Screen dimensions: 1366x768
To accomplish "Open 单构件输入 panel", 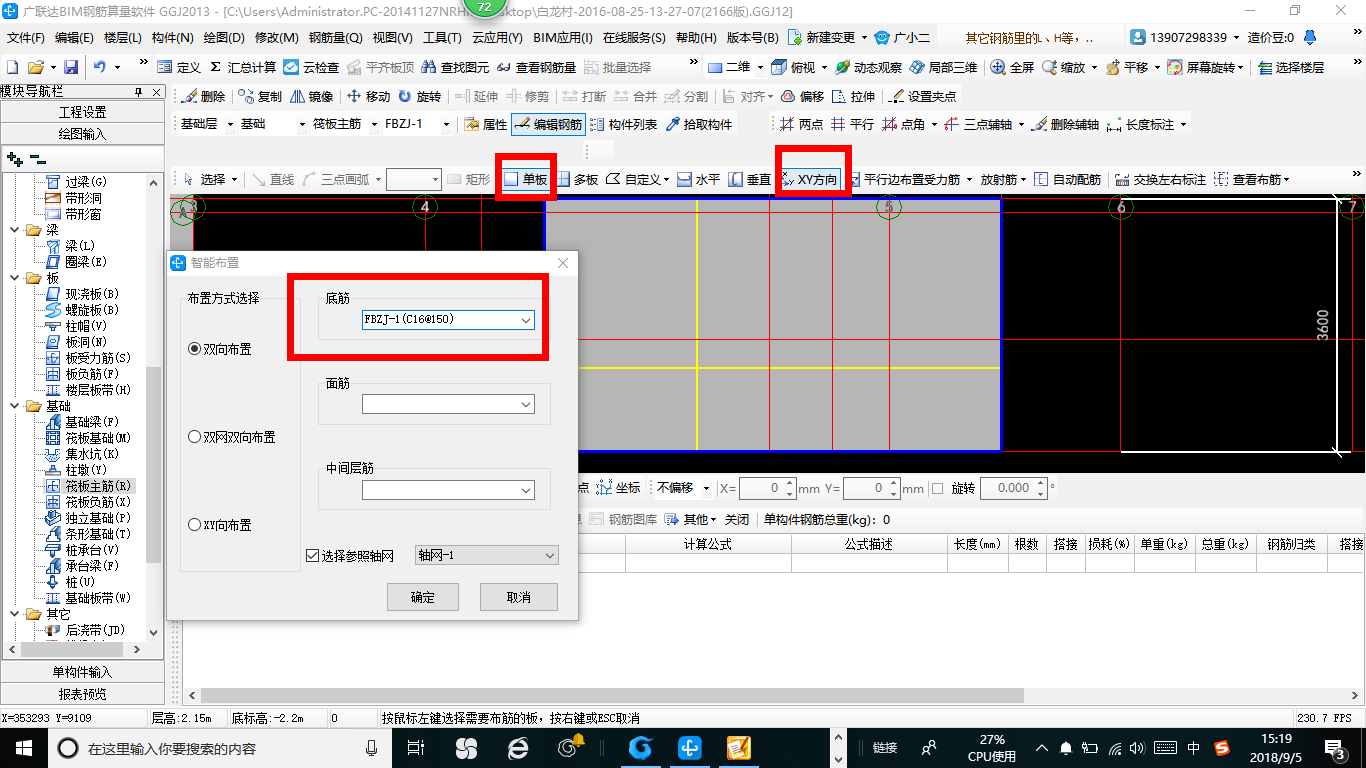I will [82, 672].
